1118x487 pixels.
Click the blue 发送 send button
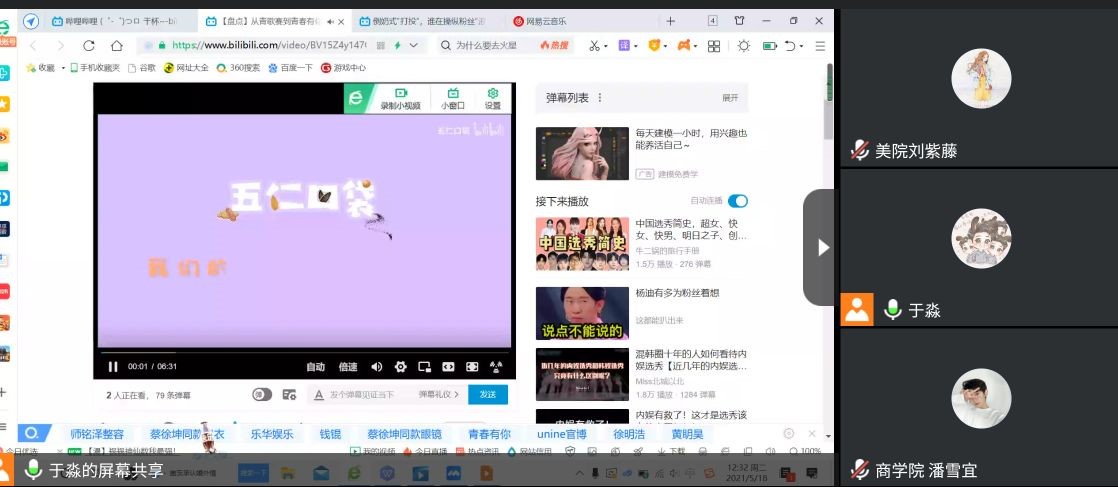(x=488, y=395)
